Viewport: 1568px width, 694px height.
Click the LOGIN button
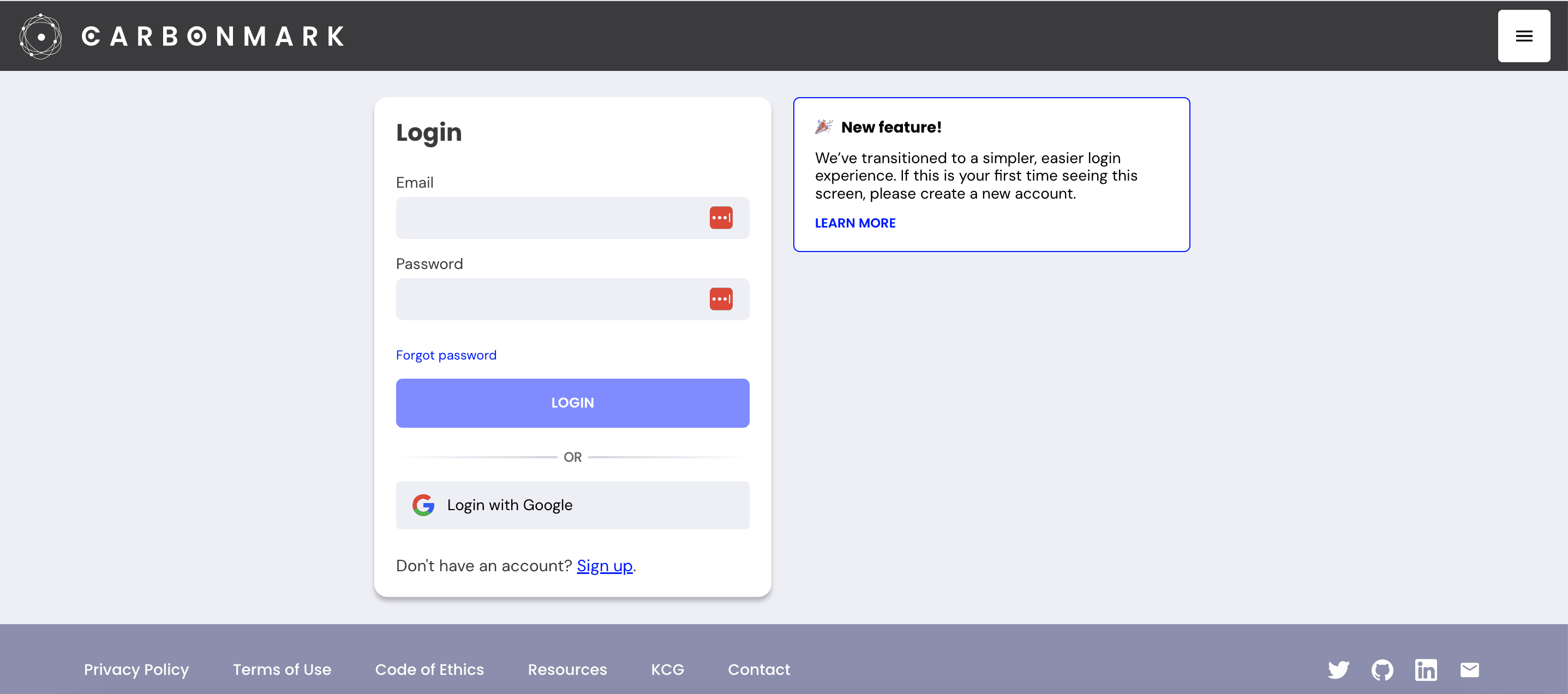(573, 402)
